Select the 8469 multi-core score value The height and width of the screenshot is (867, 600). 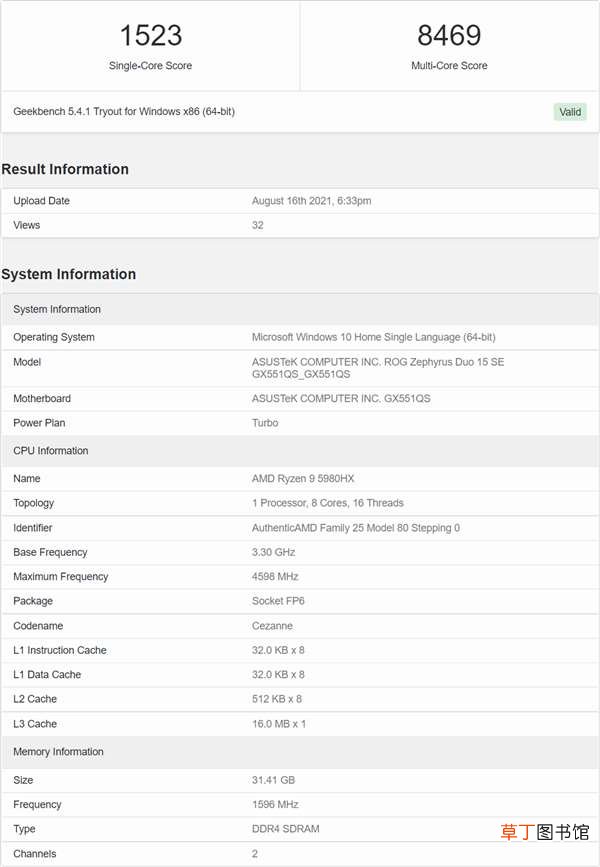[449, 35]
